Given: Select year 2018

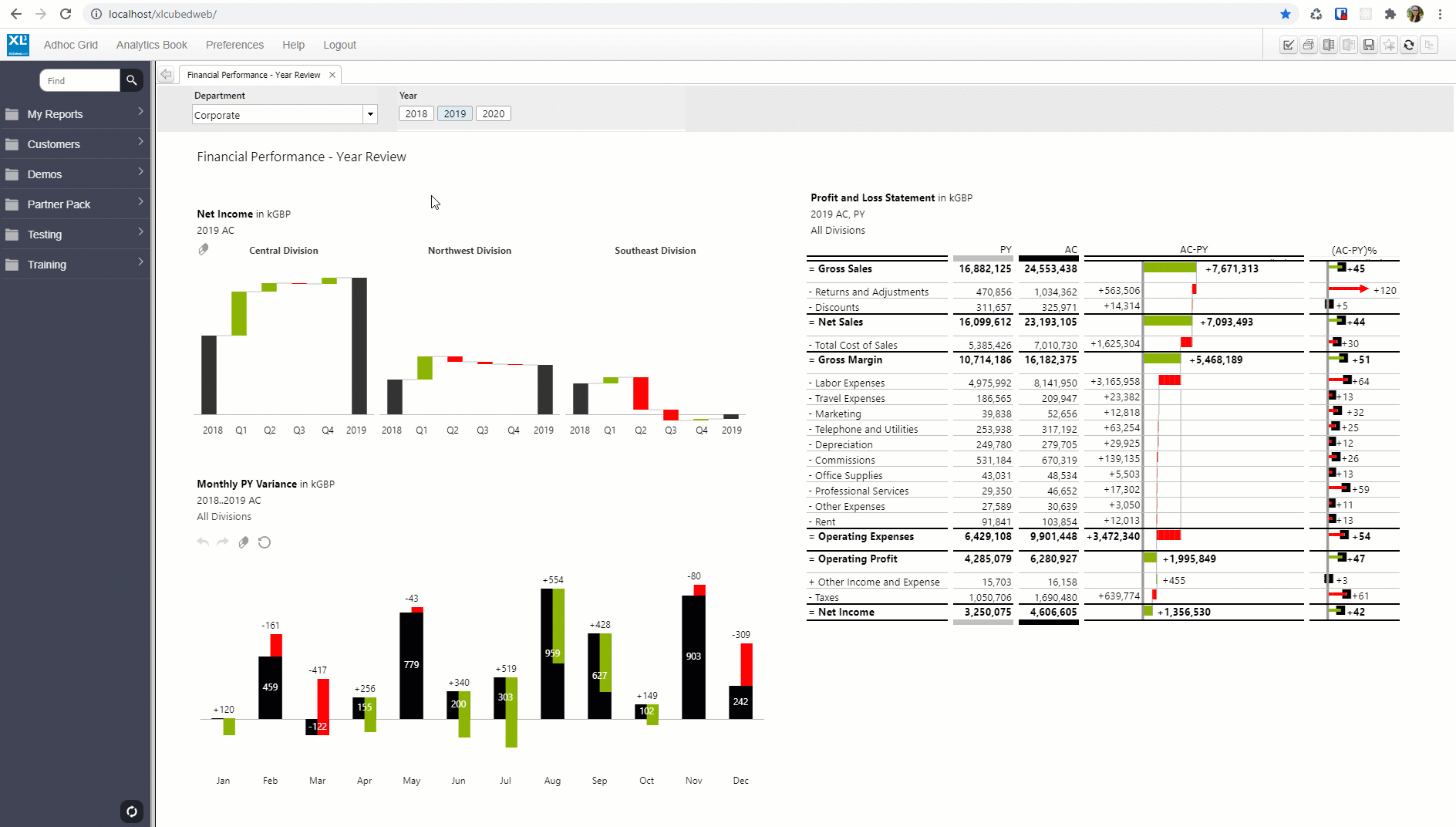Looking at the screenshot, I should coord(416,113).
